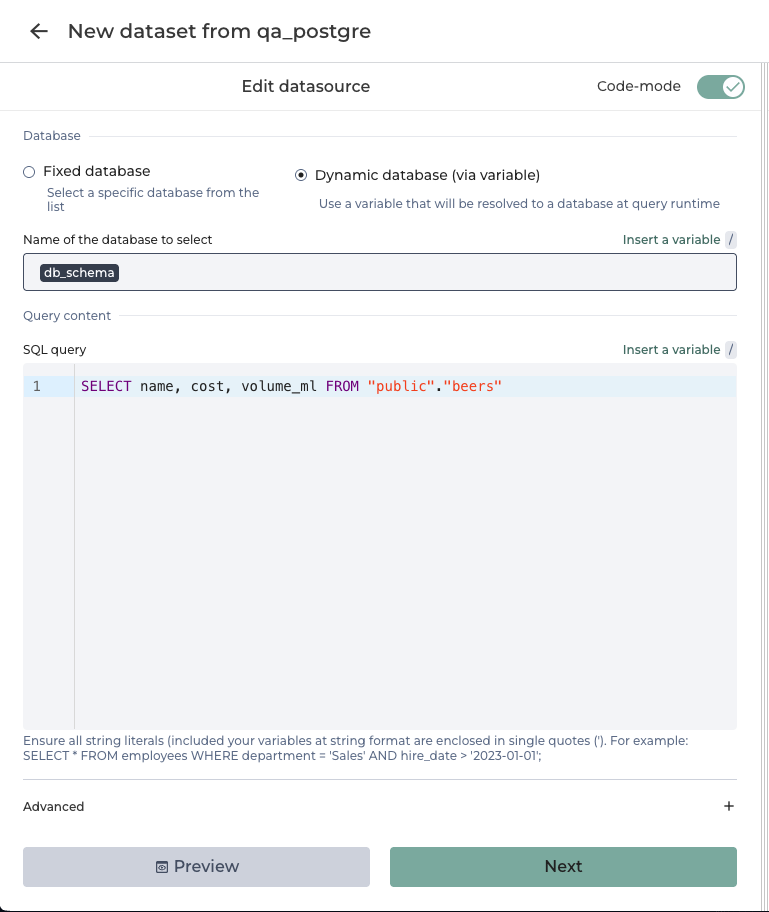
Task: Click Insert a variable above database name
Action: coord(671,240)
